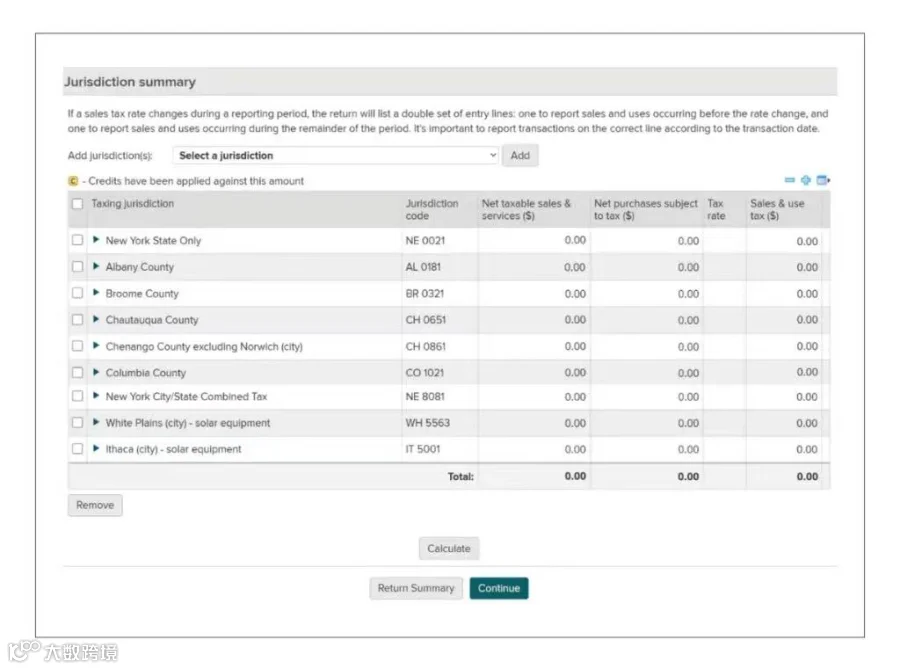Click the Jurisdiction summary heading
The width and height of the screenshot is (900, 669).
[130, 82]
